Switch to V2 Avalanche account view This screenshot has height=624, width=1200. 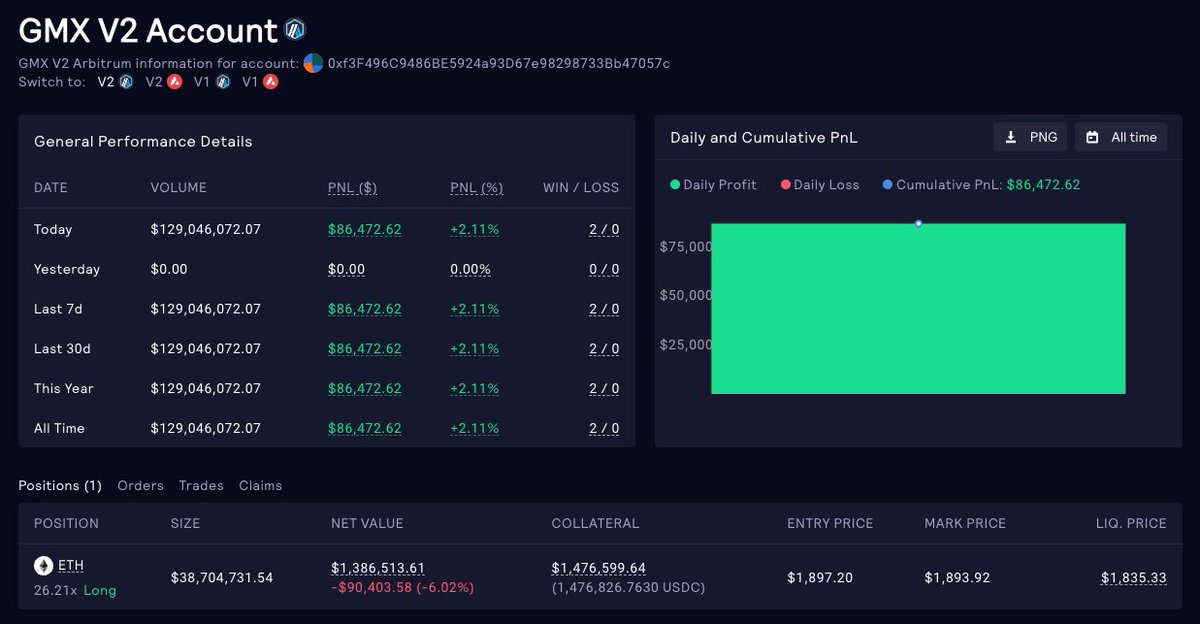[x=163, y=82]
